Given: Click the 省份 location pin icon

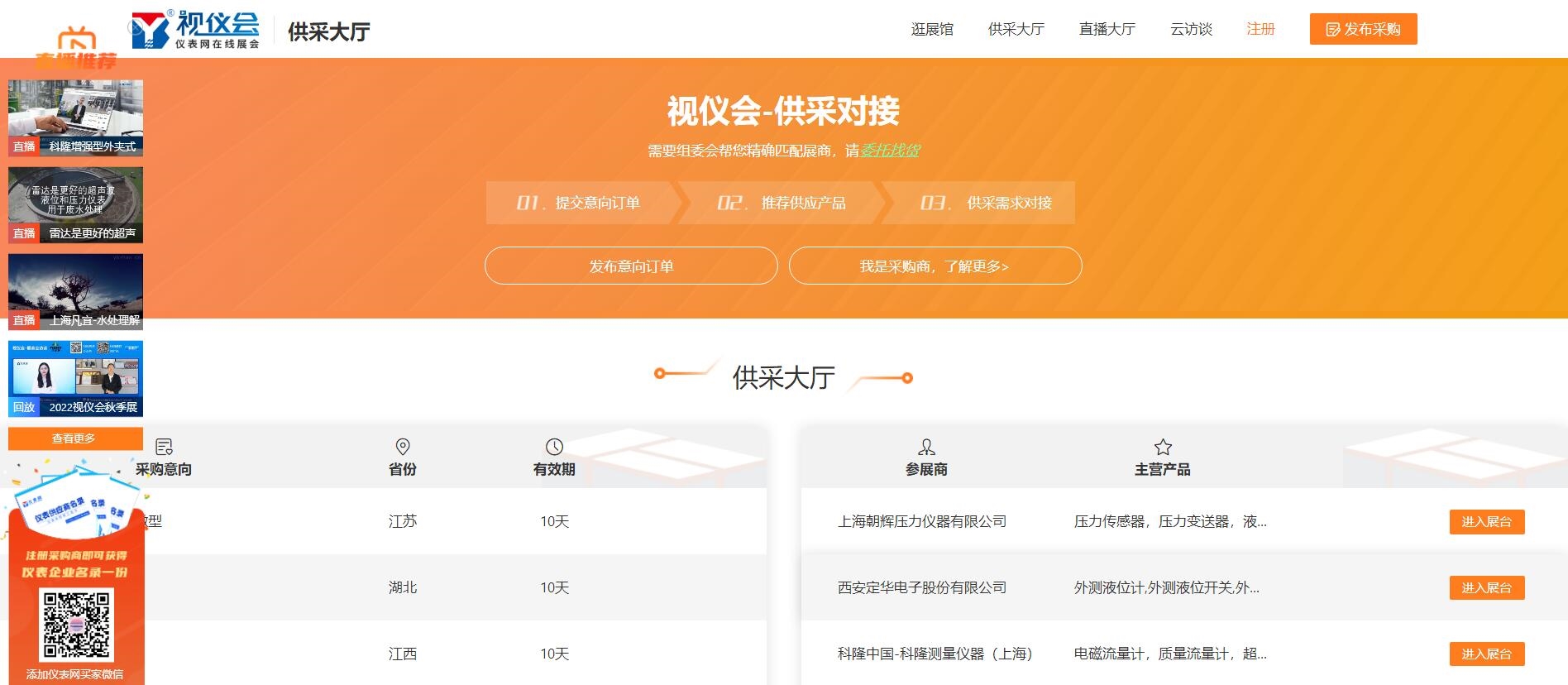Looking at the screenshot, I should (x=403, y=447).
